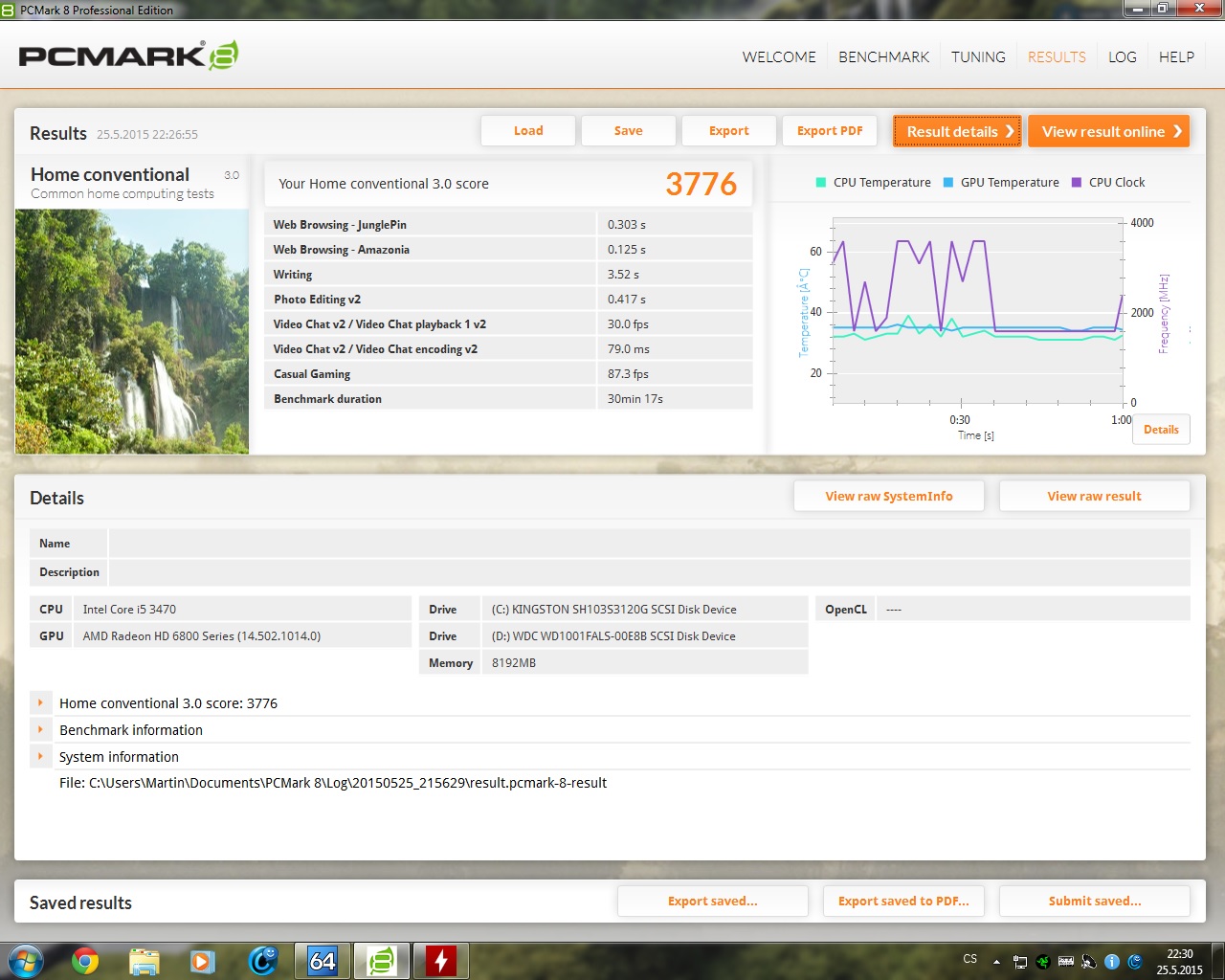The width and height of the screenshot is (1225, 980).
Task: Open the HELP tab
Action: pyautogui.click(x=1176, y=56)
